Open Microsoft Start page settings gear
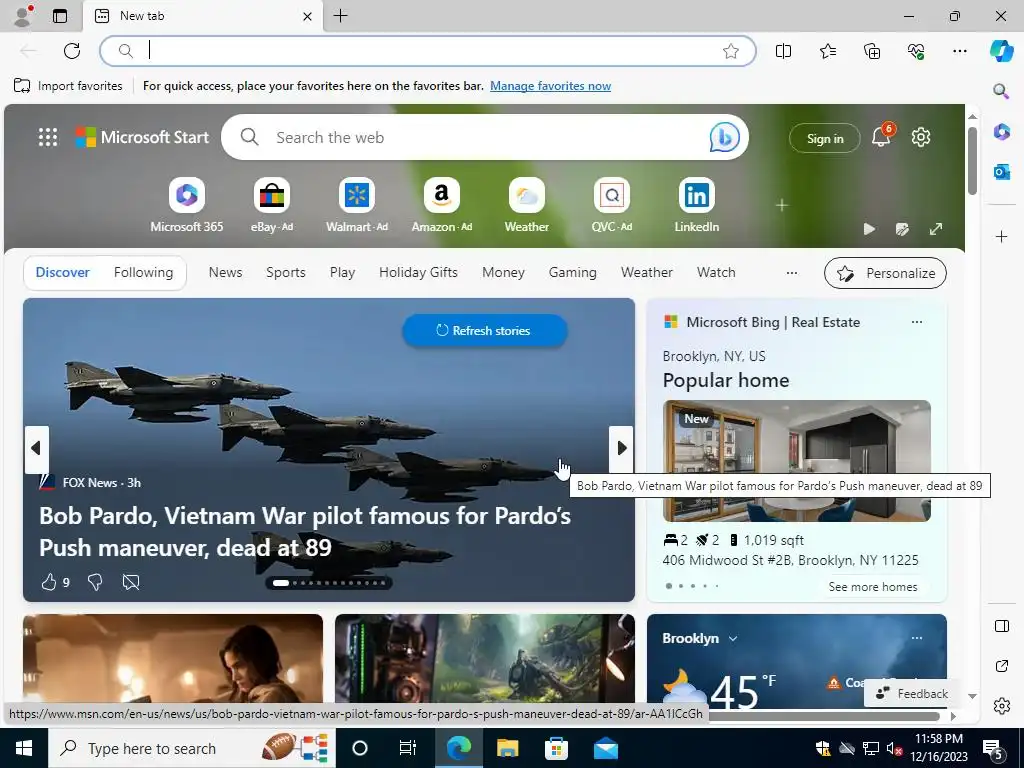 pos(921,137)
